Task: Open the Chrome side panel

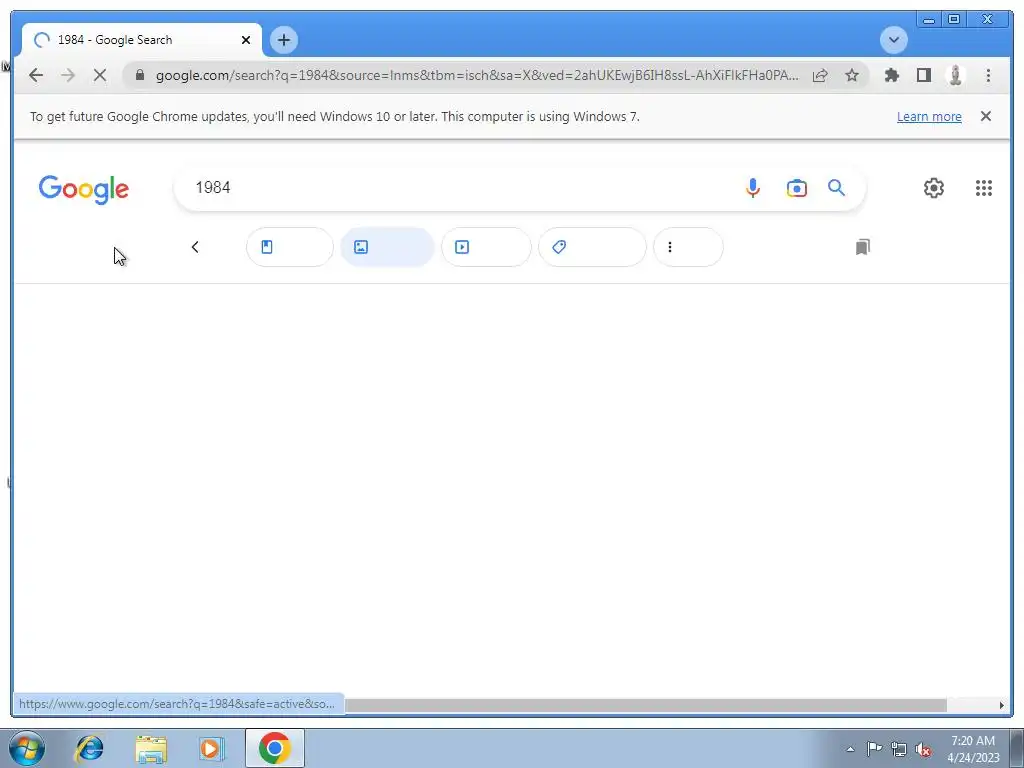Action: [x=923, y=75]
